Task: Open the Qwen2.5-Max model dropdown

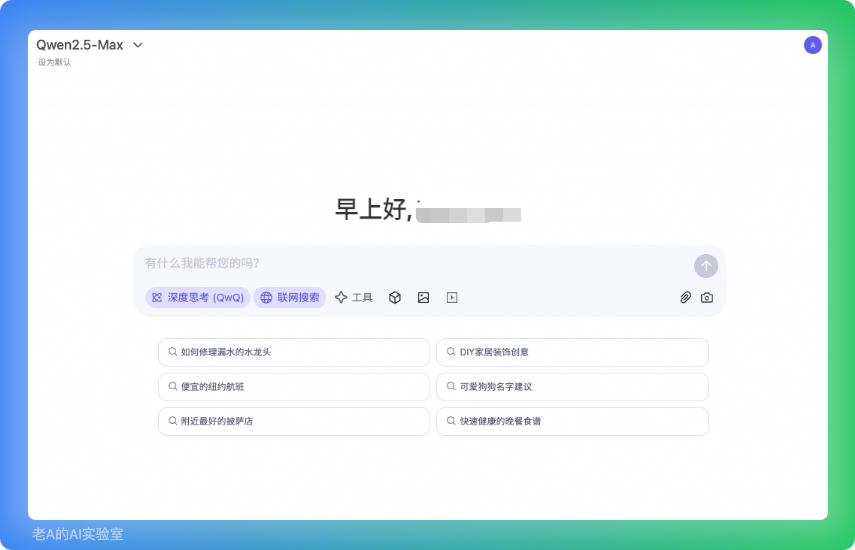Action: [89, 45]
